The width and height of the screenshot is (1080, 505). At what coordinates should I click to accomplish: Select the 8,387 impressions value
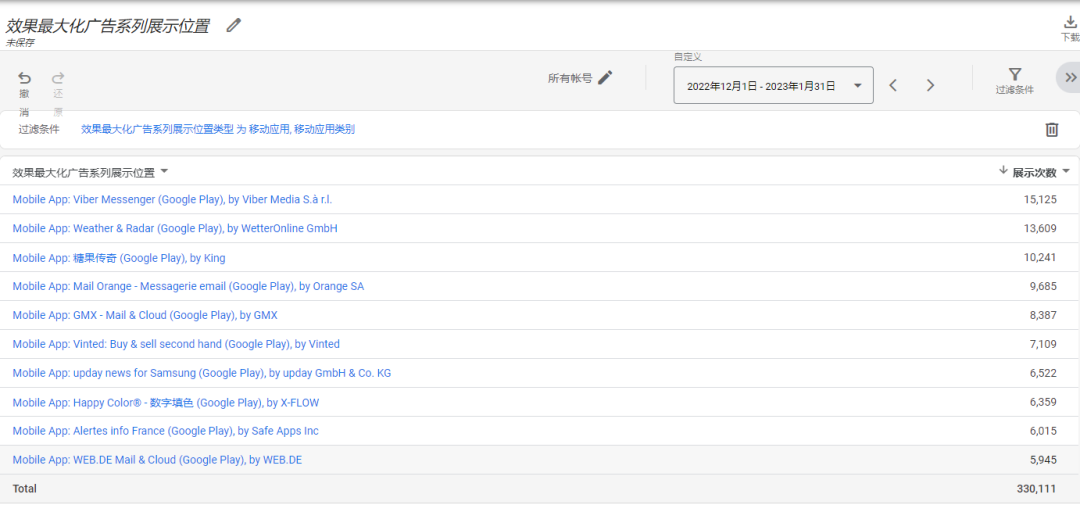(1043, 315)
